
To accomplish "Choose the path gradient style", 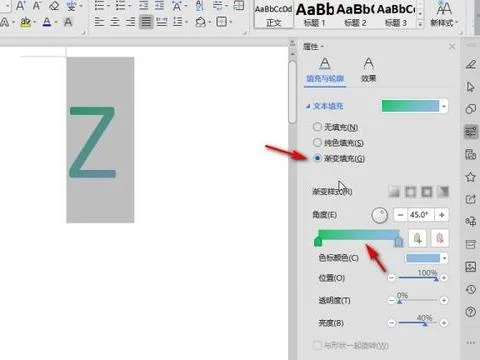I will pyautogui.click(x=443, y=192).
